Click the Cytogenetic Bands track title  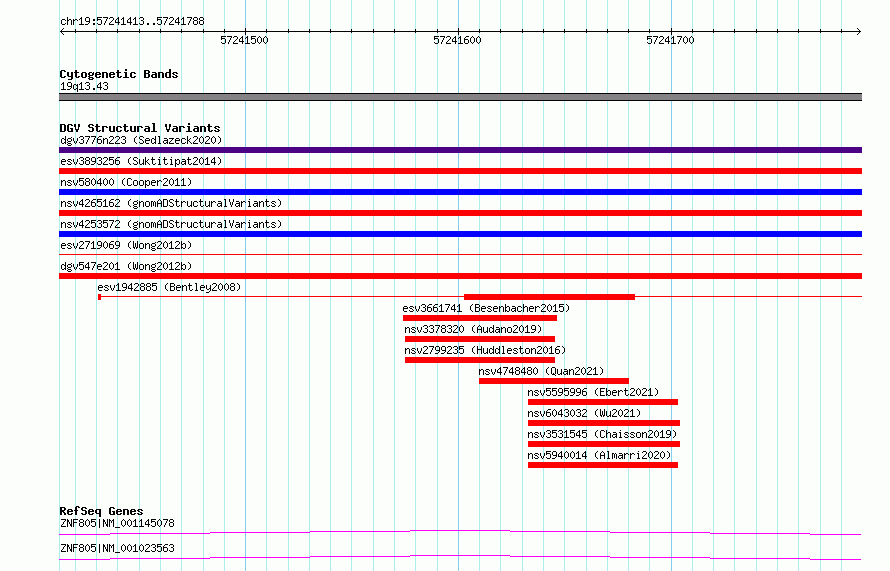[119, 74]
